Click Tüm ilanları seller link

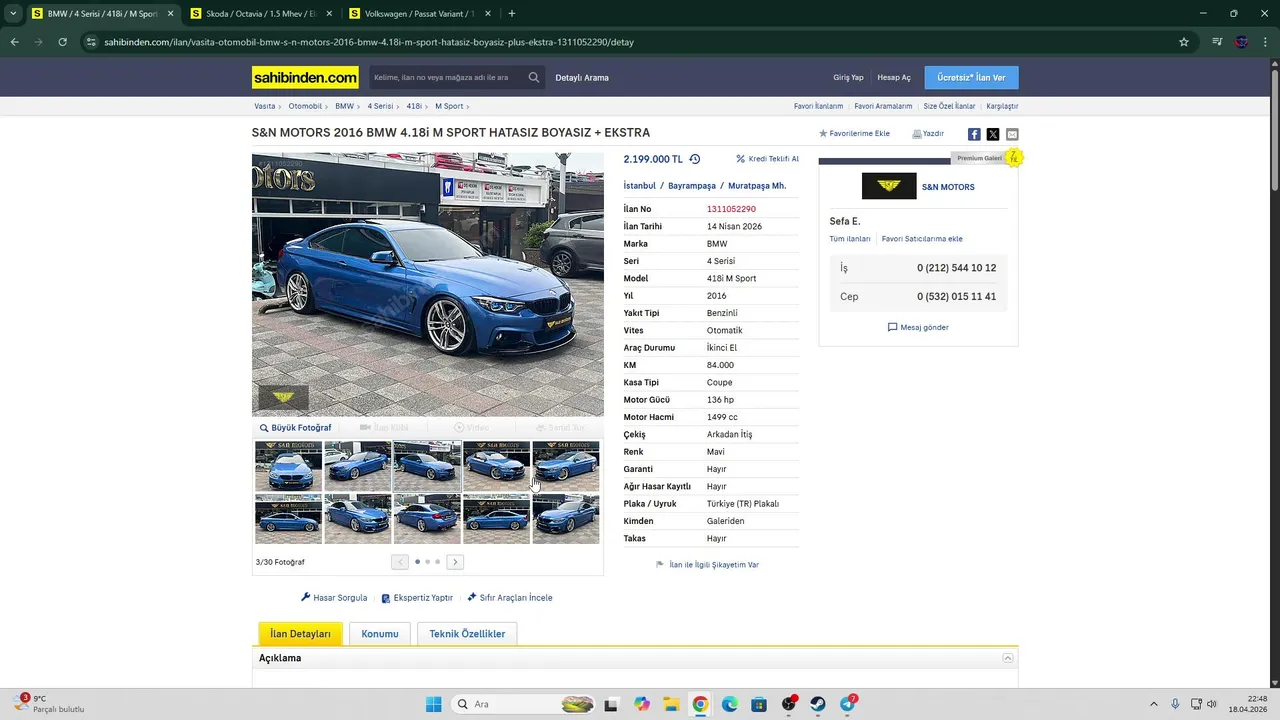click(850, 239)
